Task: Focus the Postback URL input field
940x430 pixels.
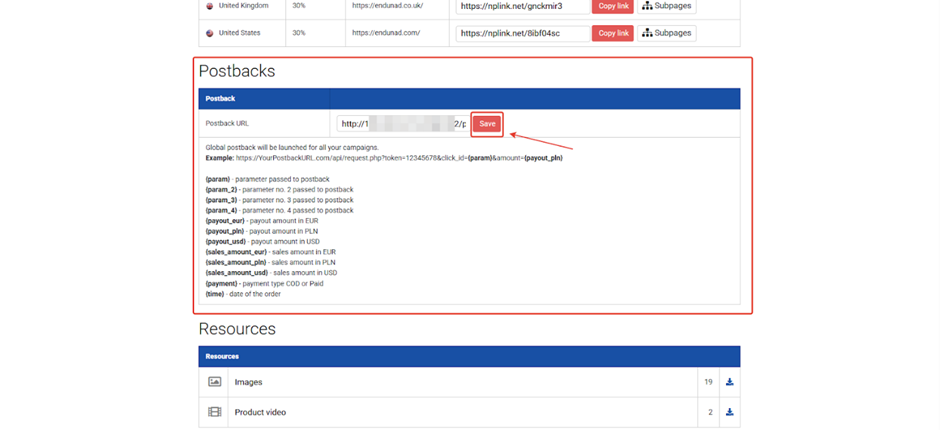Action: click(x=402, y=124)
